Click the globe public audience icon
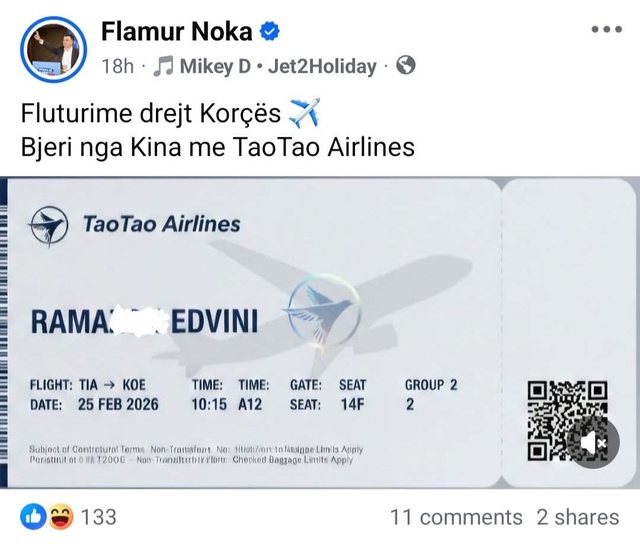The width and height of the screenshot is (640, 554). (405, 67)
